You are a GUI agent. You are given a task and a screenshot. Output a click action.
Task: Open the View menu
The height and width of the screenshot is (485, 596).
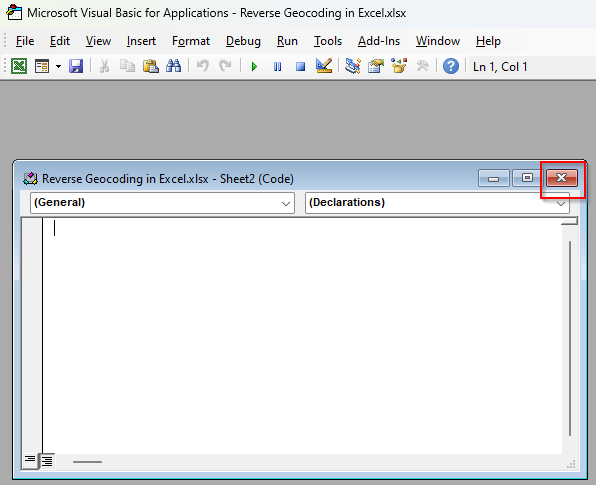click(98, 41)
